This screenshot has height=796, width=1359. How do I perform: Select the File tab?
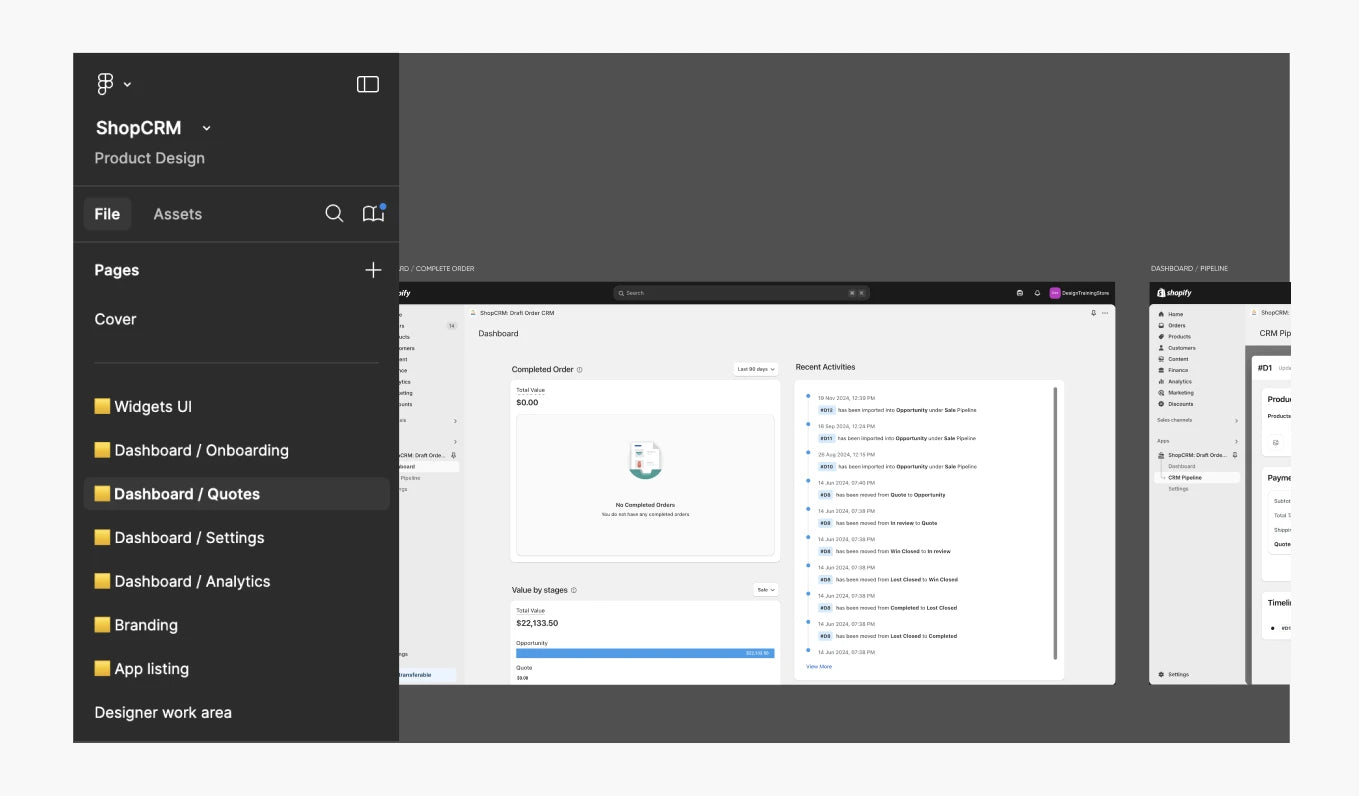[x=107, y=214]
